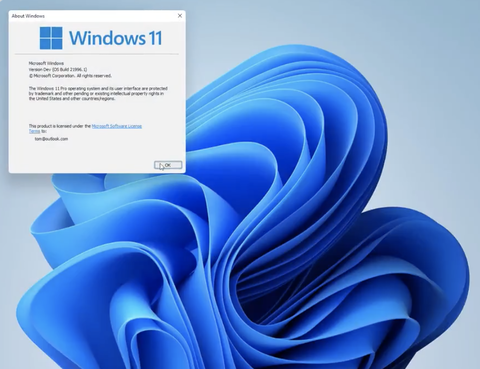Click the "Terms" link on second line
This screenshot has height=369, width=480.
(x=34, y=131)
